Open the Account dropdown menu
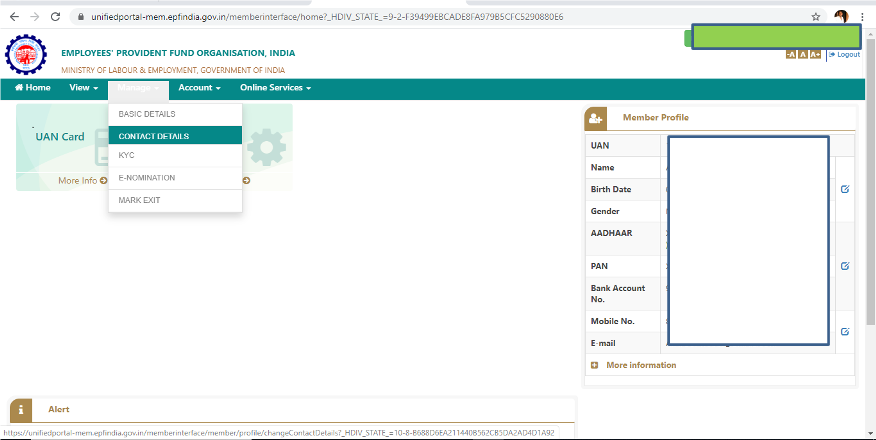The width and height of the screenshot is (876, 440). 199,88
